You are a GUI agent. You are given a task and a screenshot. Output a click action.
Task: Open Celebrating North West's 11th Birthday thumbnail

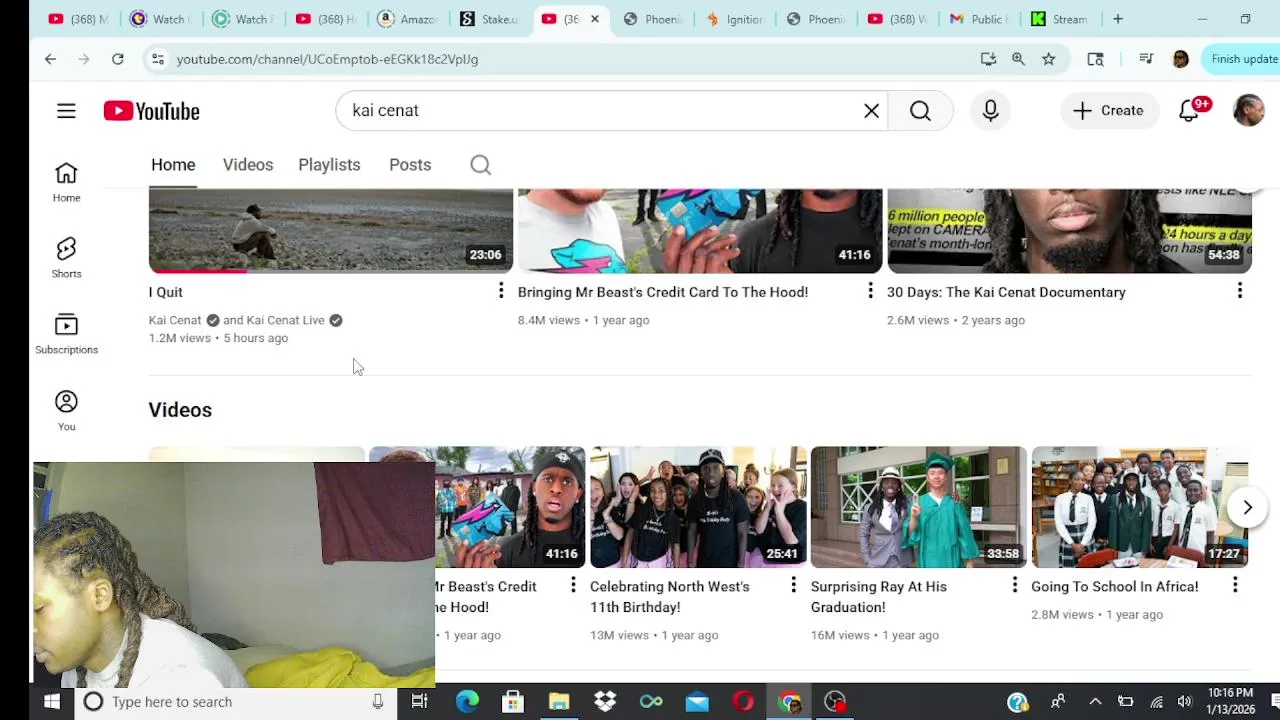pyautogui.click(x=698, y=507)
